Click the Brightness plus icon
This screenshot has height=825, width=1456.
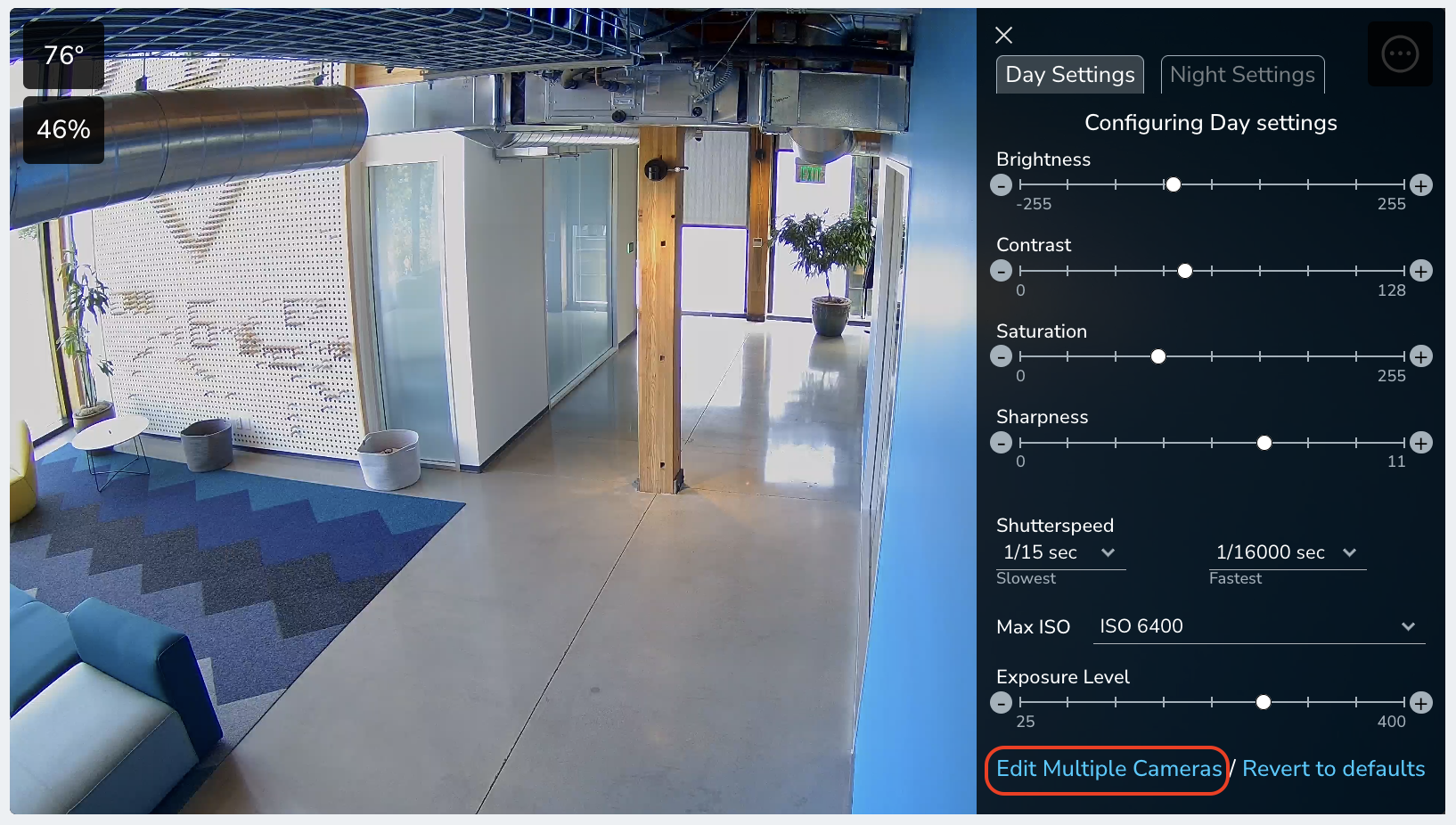(x=1421, y=185)
